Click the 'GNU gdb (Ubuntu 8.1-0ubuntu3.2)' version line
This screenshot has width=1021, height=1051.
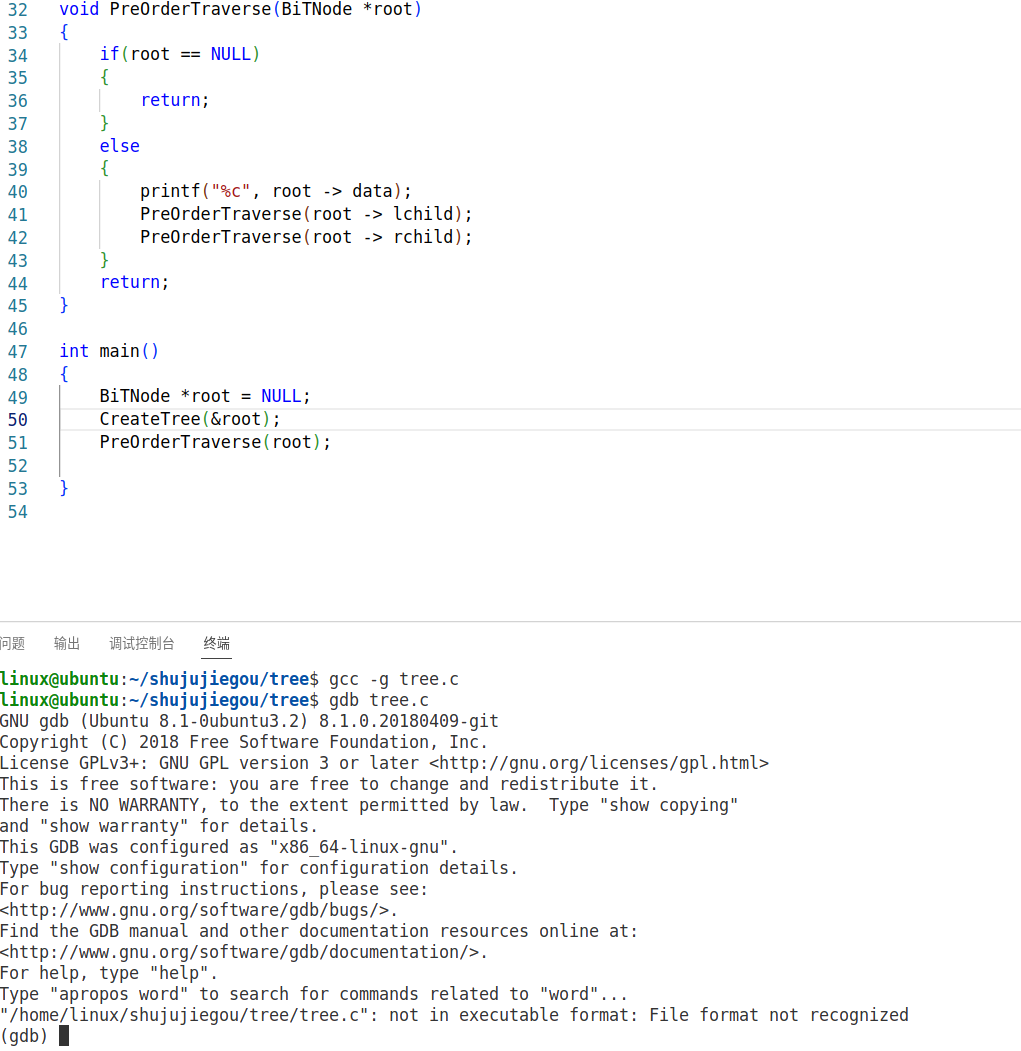click(249, 721)
